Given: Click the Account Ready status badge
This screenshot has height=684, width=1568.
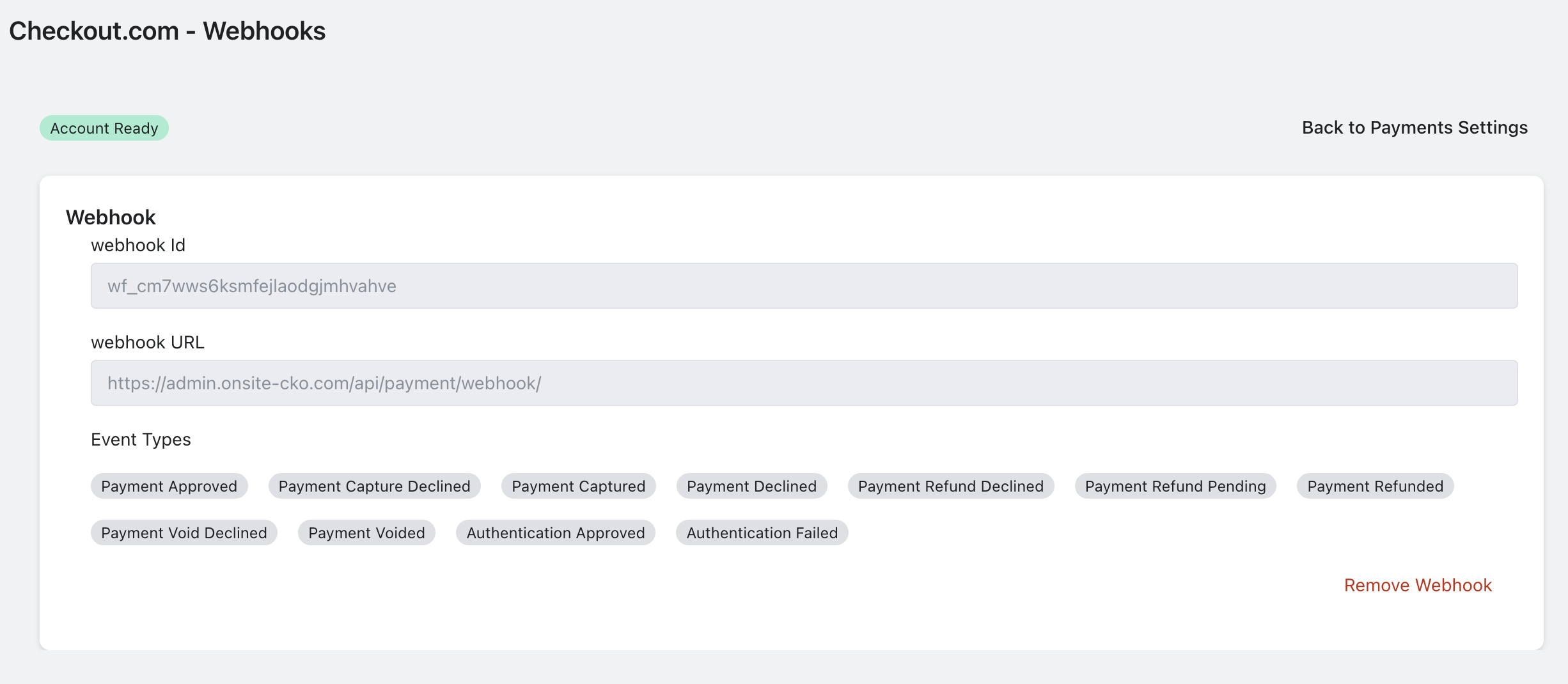Looking at the screenshot, I should click(x=104, y=128).
